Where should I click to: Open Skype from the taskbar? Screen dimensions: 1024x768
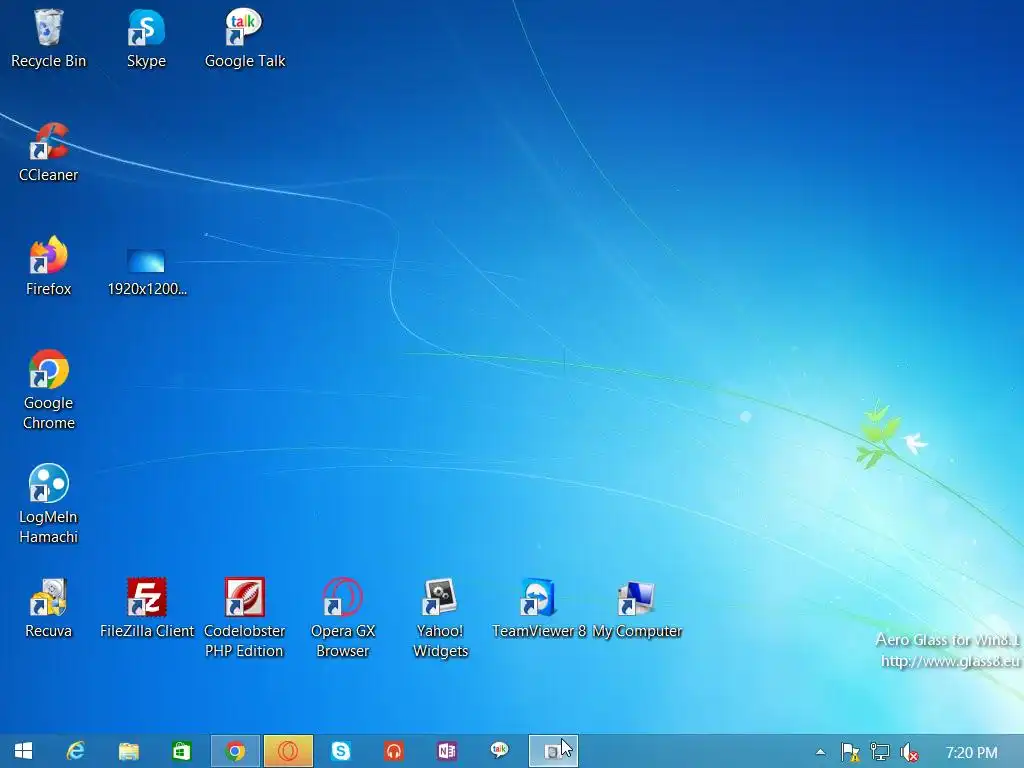(341, 751)
